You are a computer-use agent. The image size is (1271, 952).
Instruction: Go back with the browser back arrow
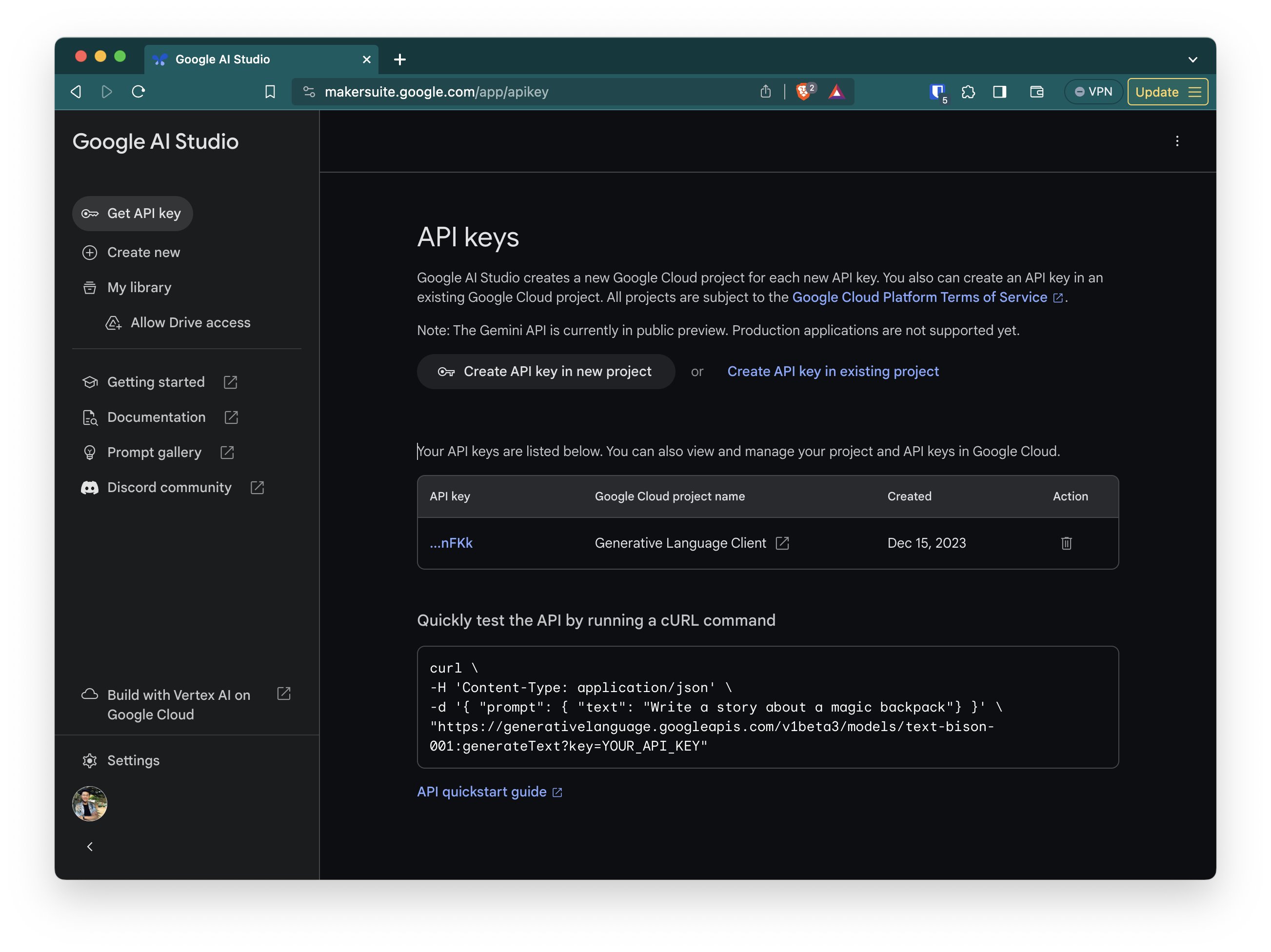point(76,92)
